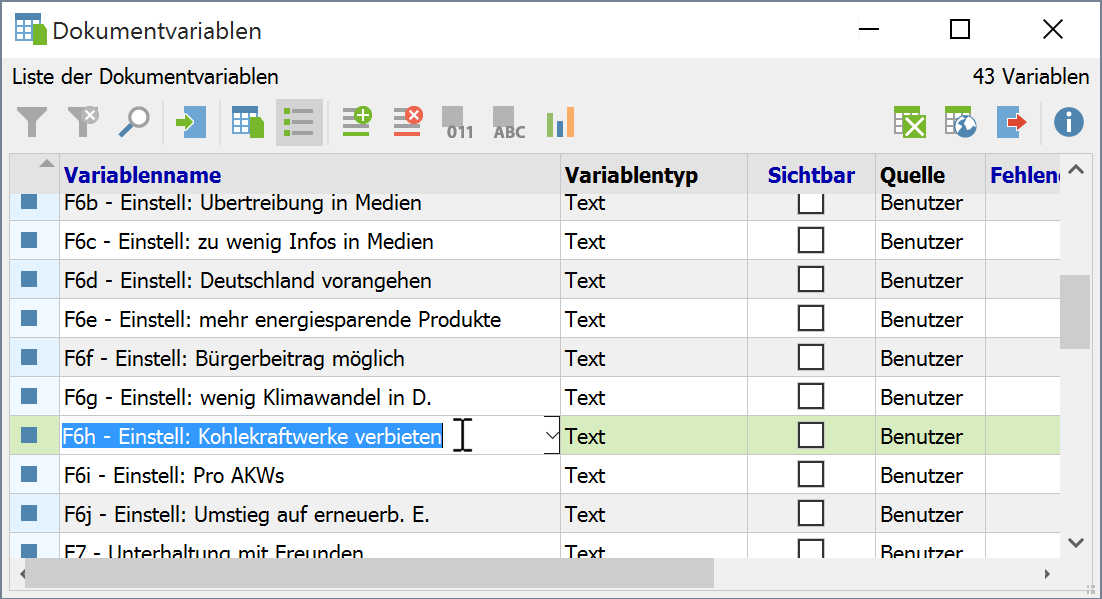Open statistics bar chart icon
The height and width of the screenshot is (599, 1102).
(560, 122)
